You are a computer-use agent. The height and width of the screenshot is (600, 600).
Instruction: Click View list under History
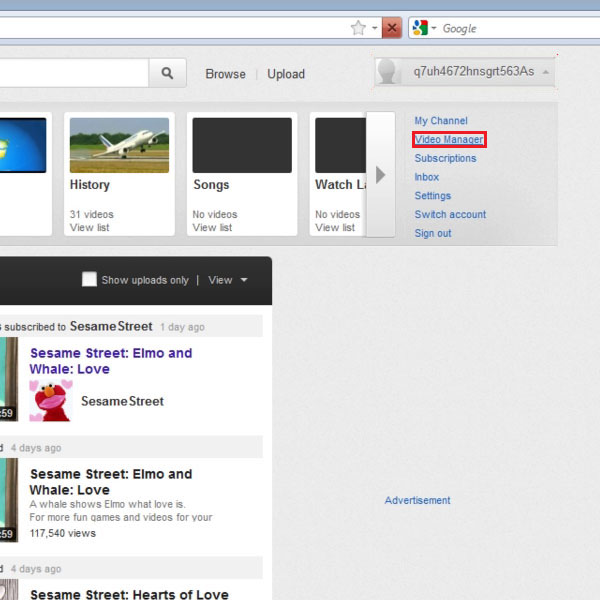pyautogui.click(x=90, y=228)
